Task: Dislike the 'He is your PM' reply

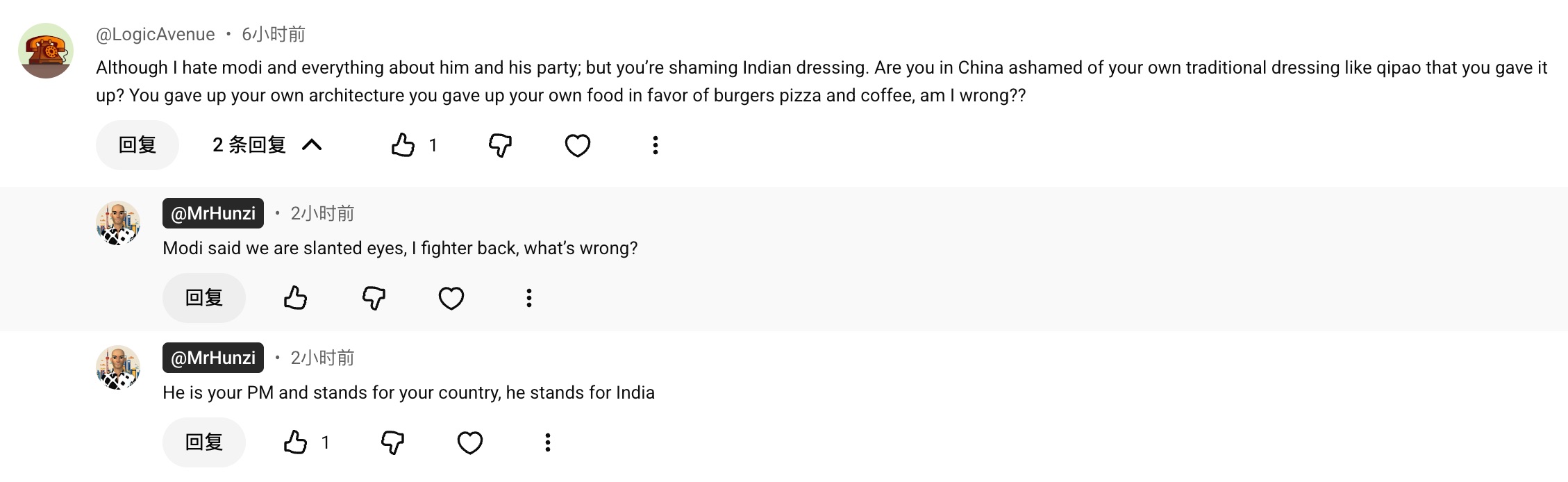Action: coord(392,442)
